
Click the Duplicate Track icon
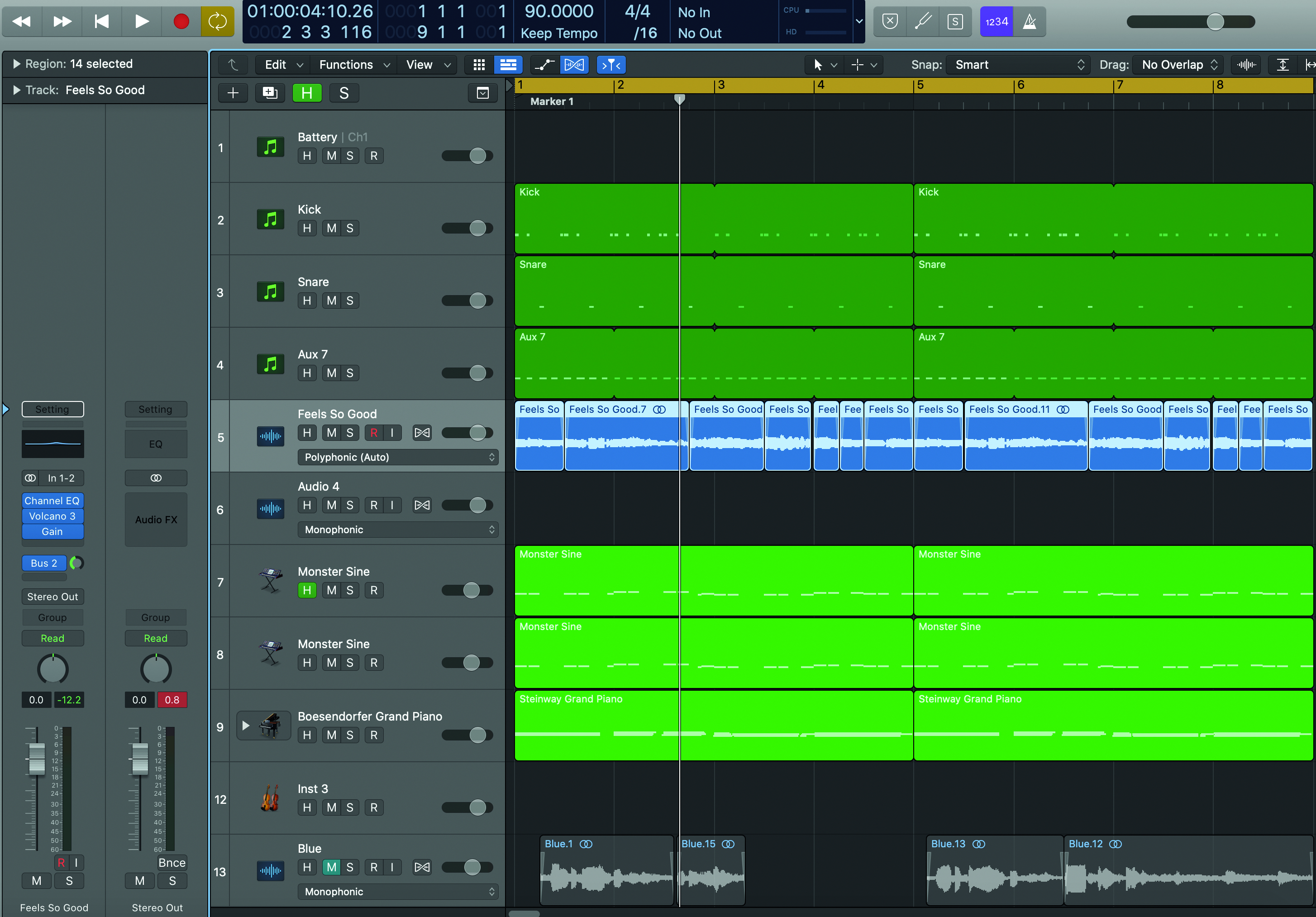(269, 93)
